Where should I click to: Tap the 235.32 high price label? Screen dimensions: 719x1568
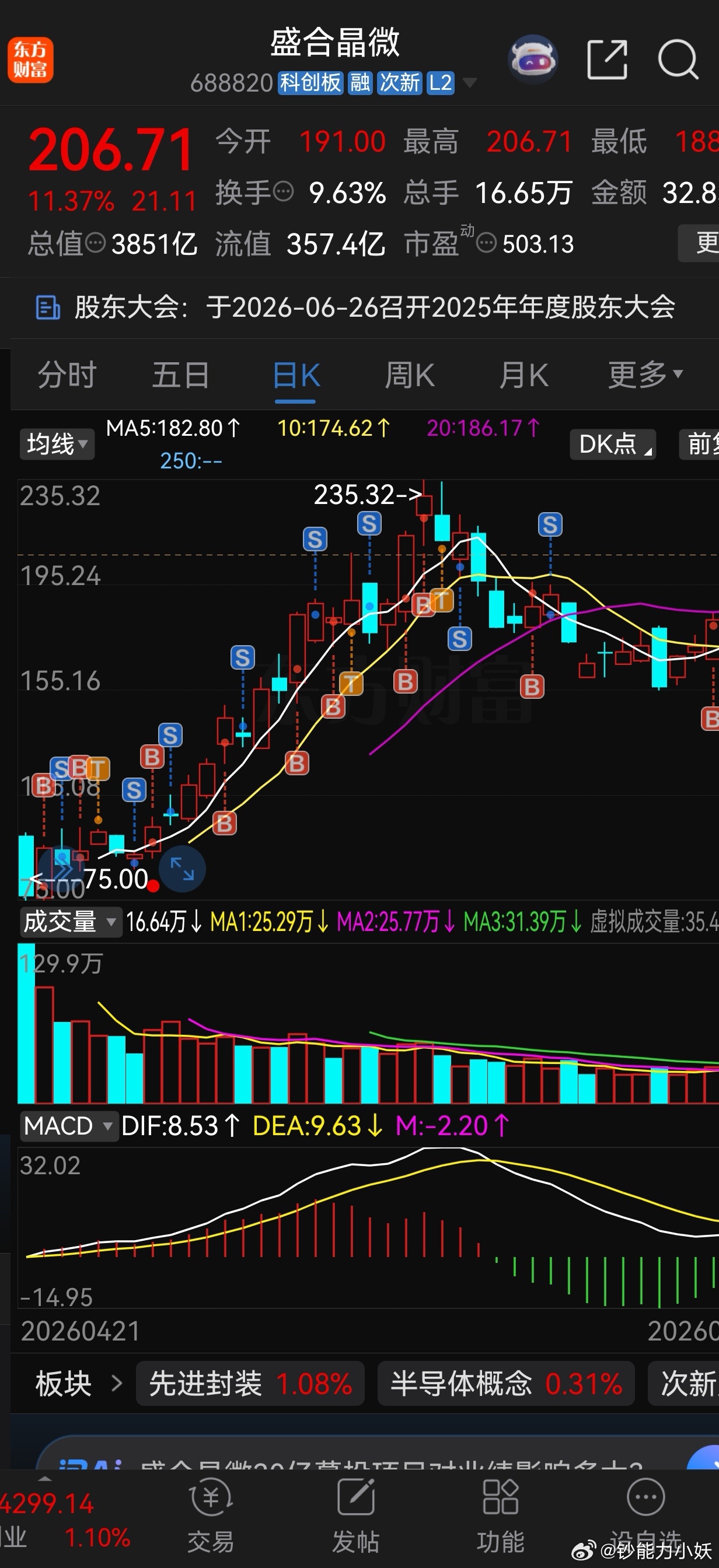click(x=368, y=495)
